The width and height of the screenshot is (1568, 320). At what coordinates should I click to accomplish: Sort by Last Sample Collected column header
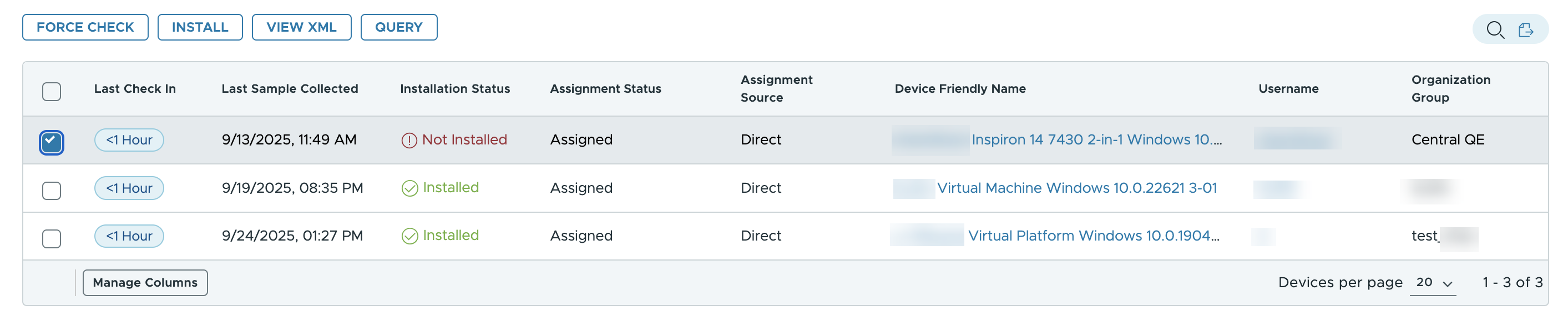tap(290, 88)
